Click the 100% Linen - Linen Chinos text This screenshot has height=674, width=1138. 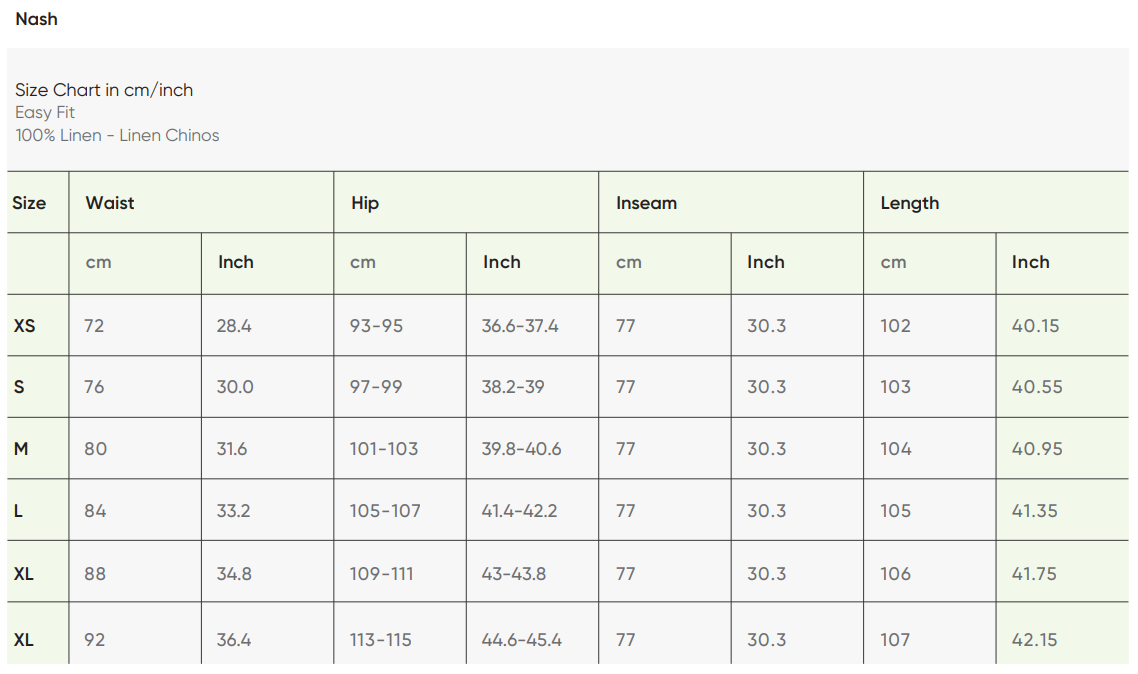[117, 135]
